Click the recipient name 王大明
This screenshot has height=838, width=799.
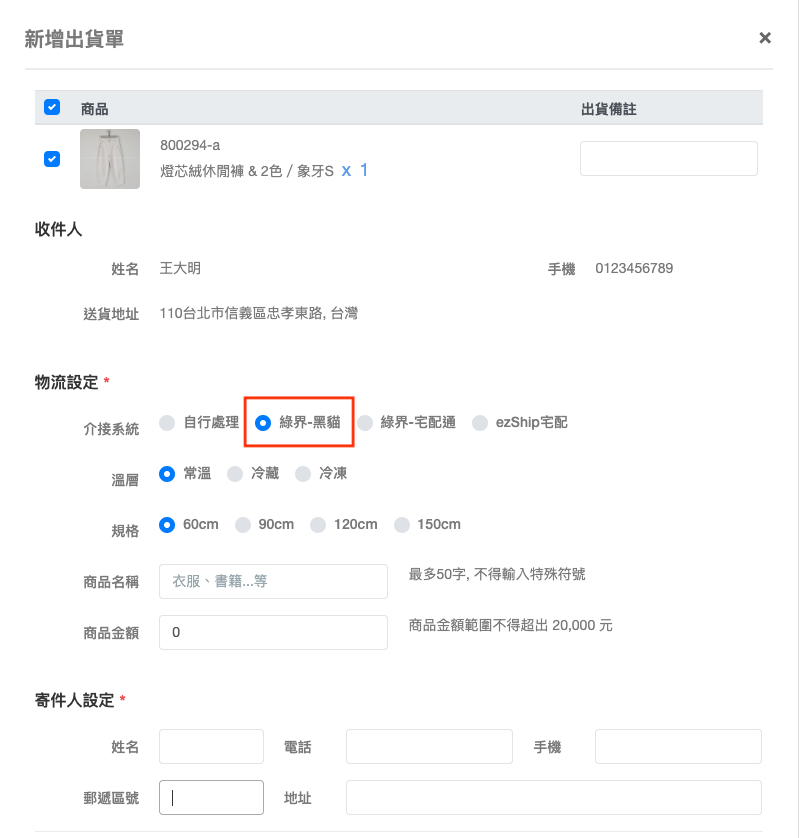click(180, 268)
